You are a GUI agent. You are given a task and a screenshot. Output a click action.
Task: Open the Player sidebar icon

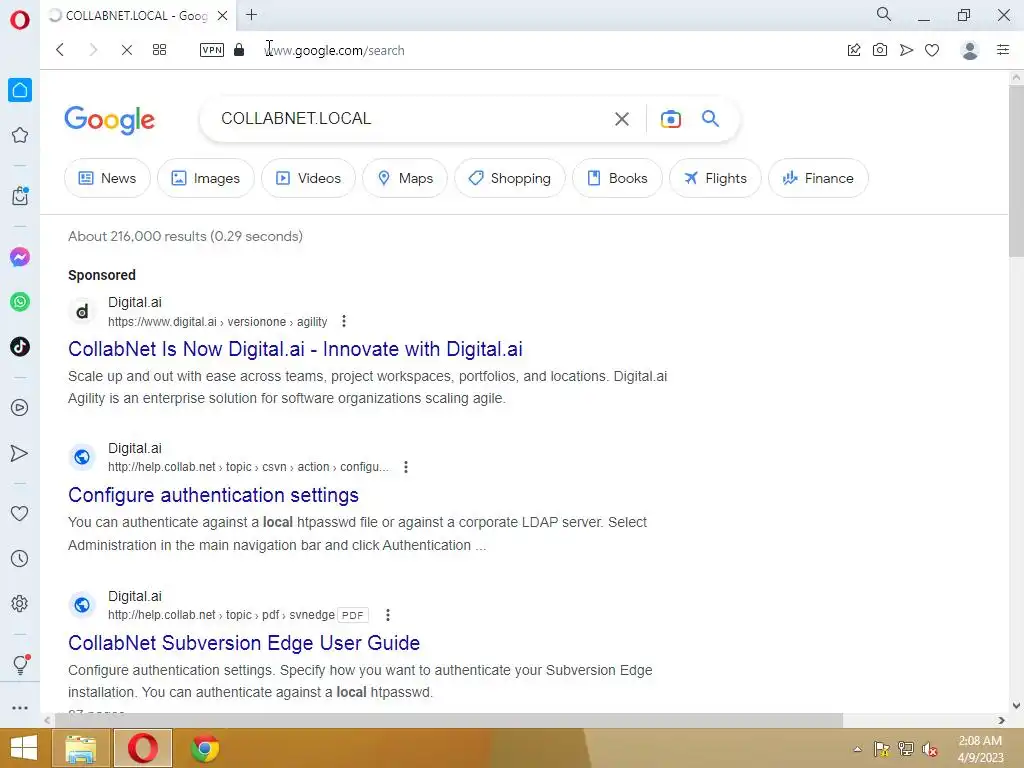pyautogui.click(x=20, y=408)
